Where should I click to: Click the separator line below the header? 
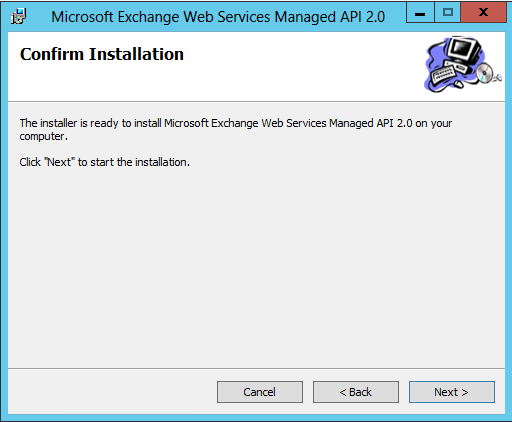point(256,102)
